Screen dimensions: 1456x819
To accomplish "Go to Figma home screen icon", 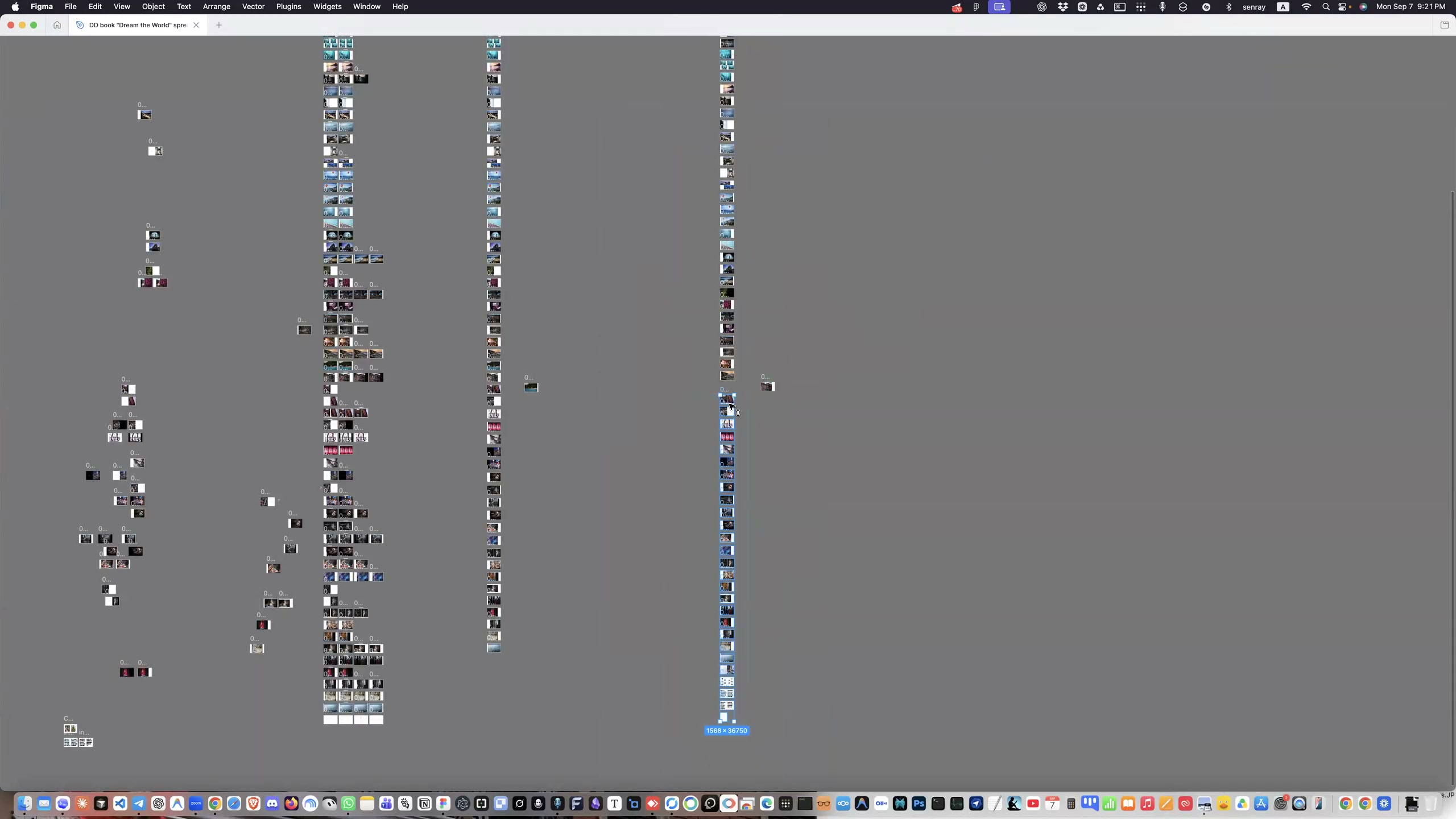I will point(57,25).
